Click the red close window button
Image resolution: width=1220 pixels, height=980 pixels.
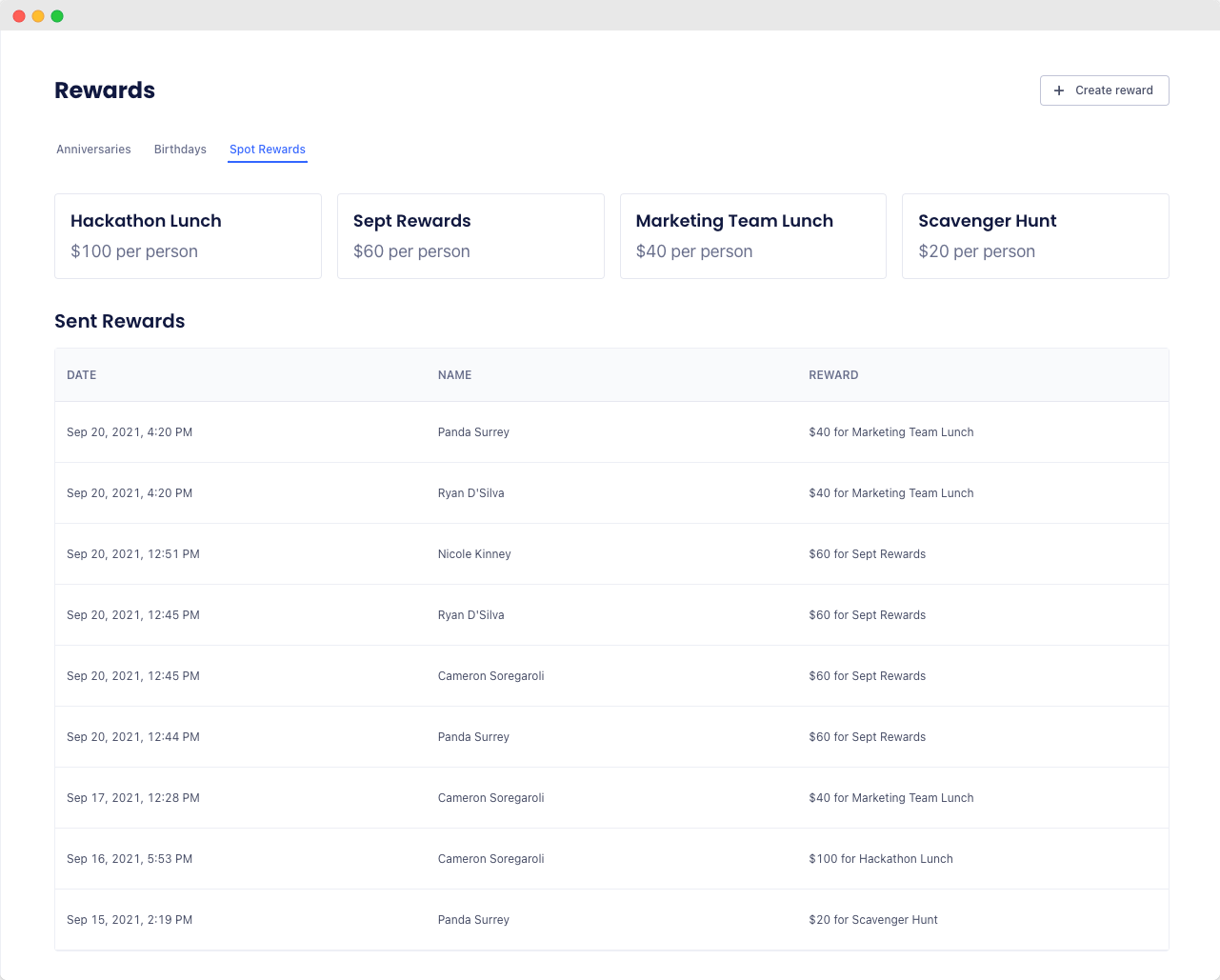[19, 16]
